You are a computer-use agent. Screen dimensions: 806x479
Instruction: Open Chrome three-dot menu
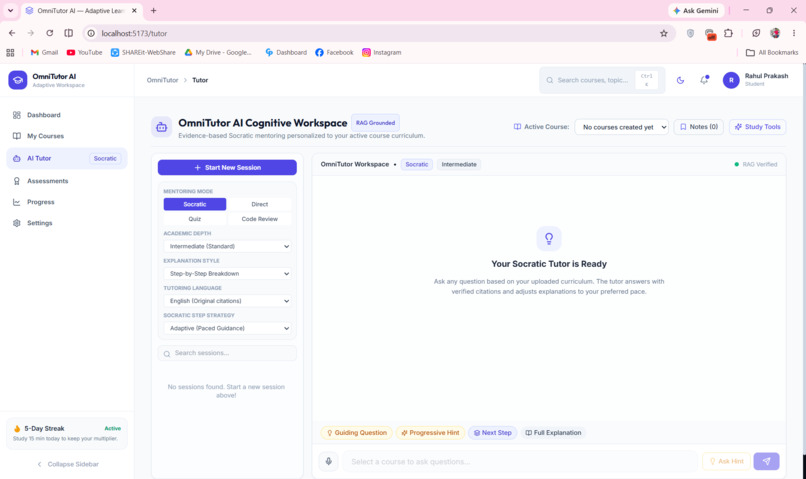(x=794, y=33)
